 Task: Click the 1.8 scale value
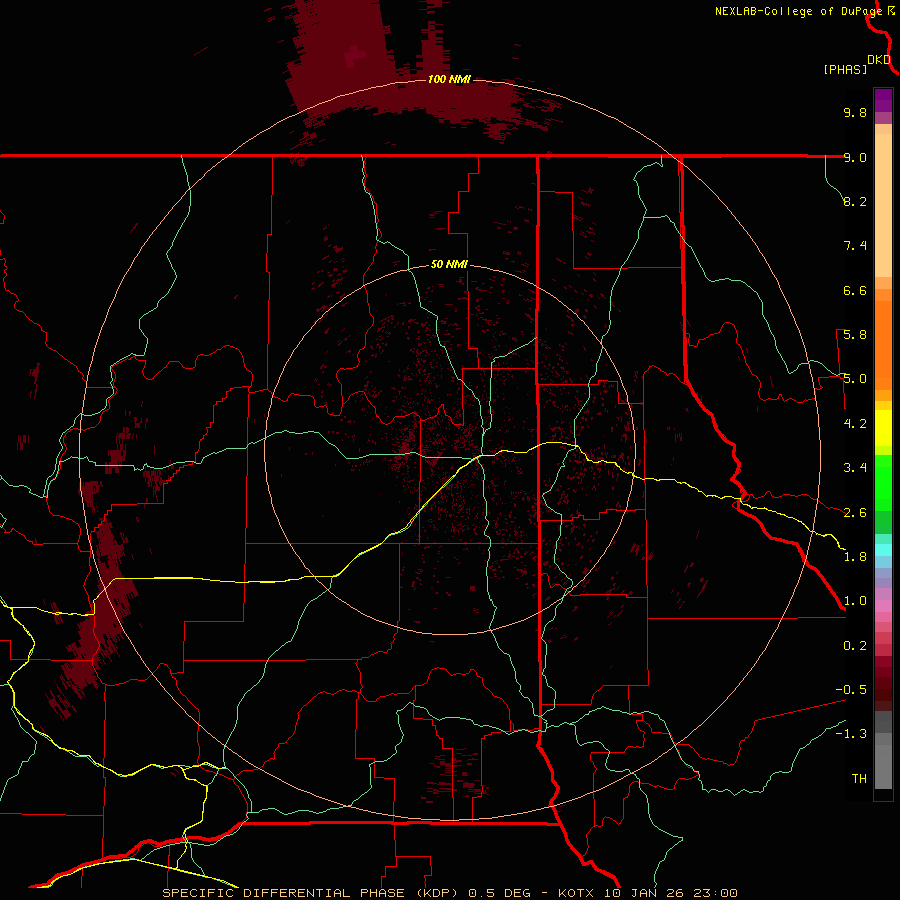pos(855,557)
